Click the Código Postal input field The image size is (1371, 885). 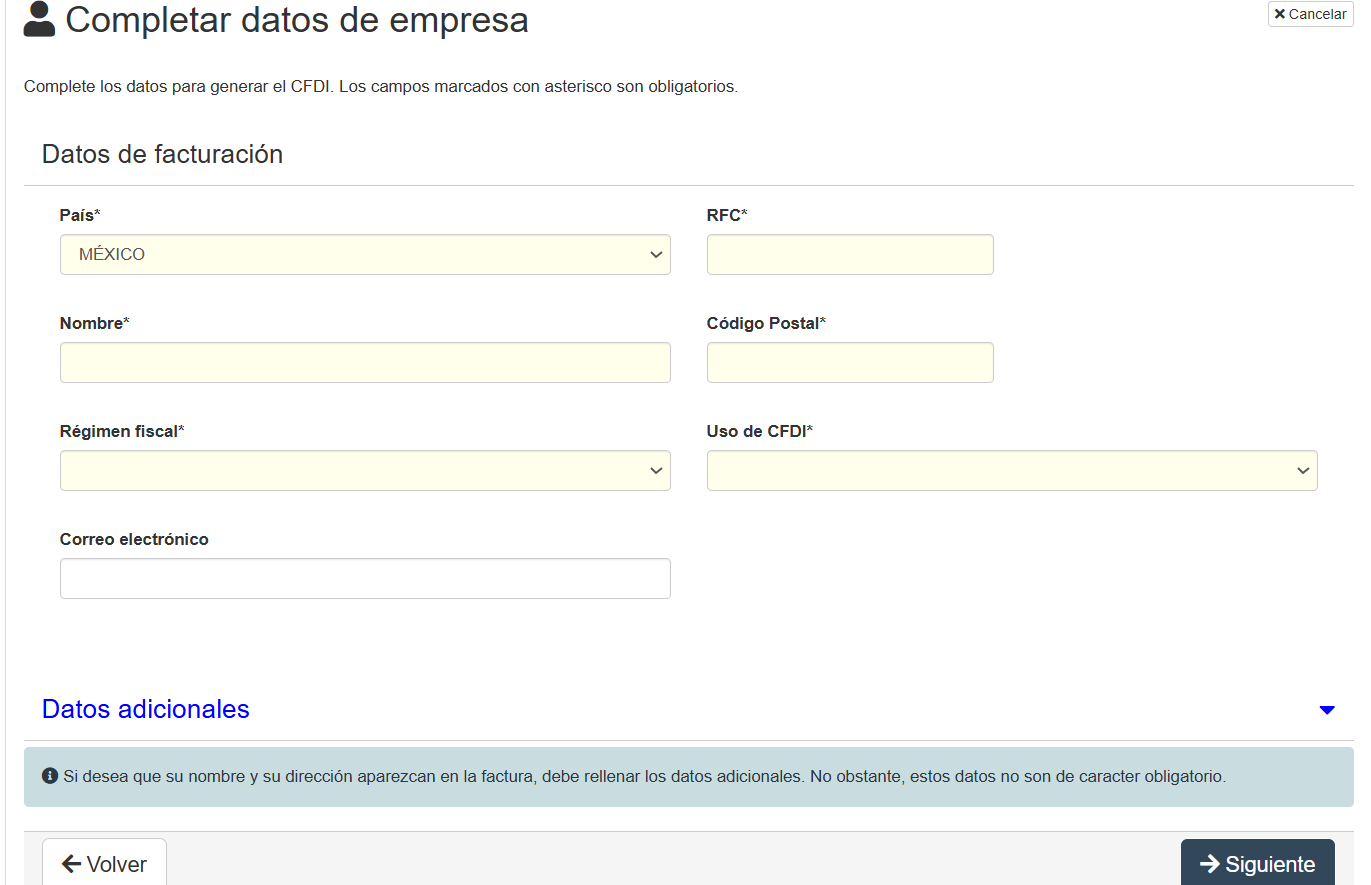tap(849, 362)
